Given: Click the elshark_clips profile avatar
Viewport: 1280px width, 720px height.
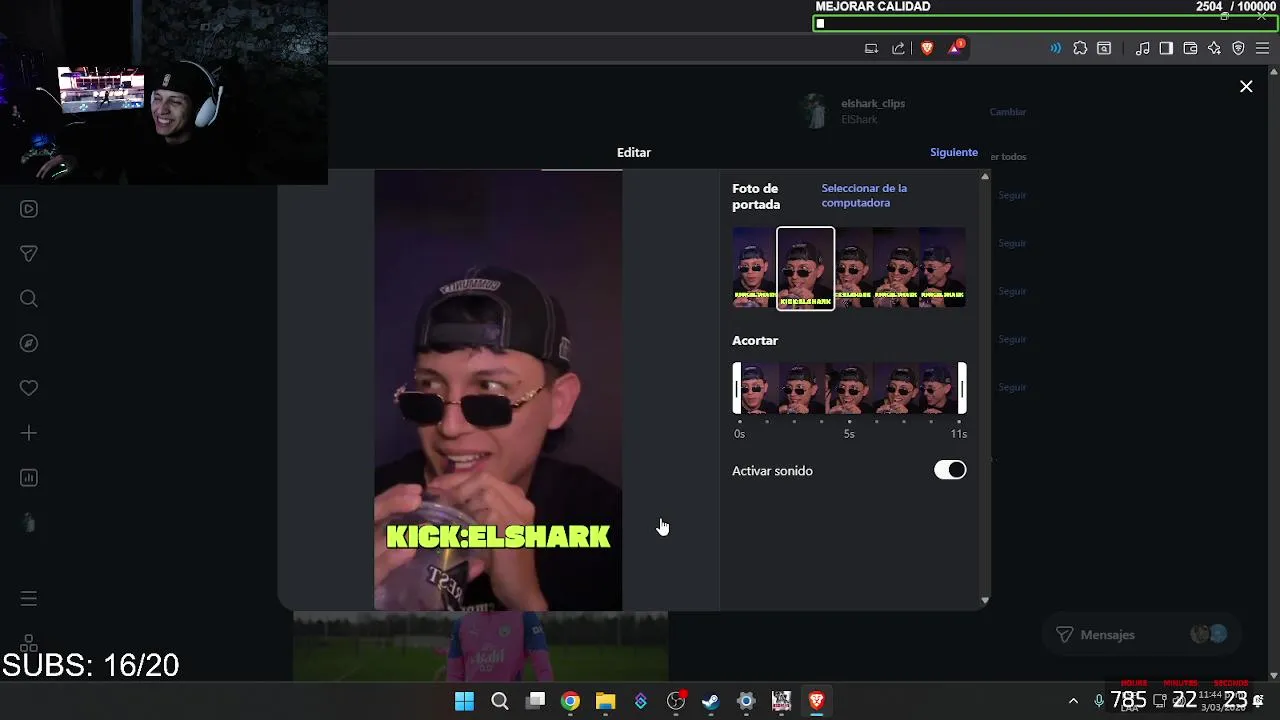Looking at the screenshot, I should (816, 111).
